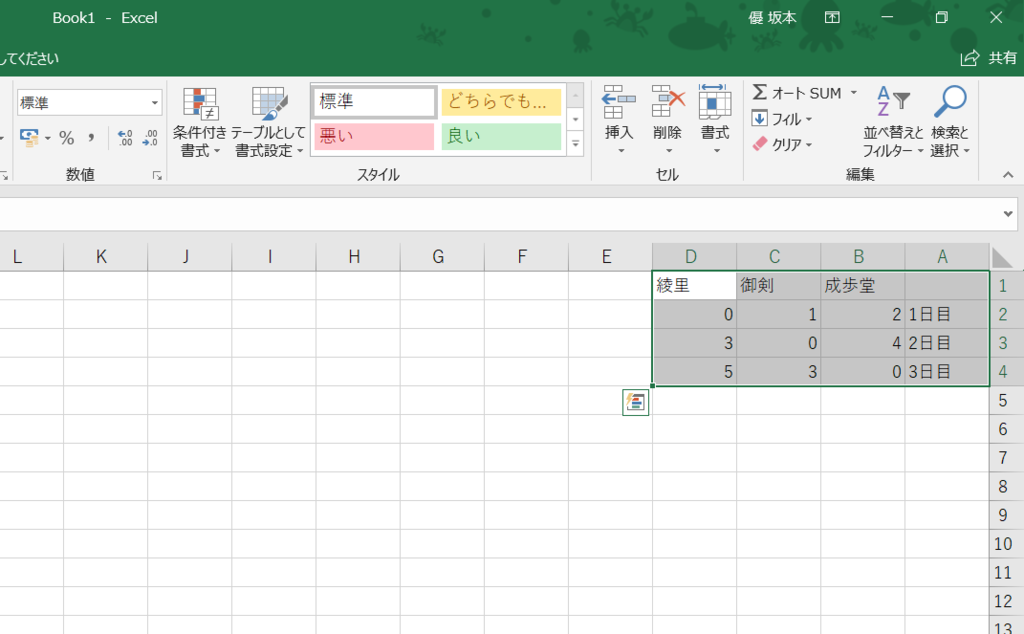Click the Share (共有) icon
Screen dimensions: 1024x634
click(x=970, y=58)
